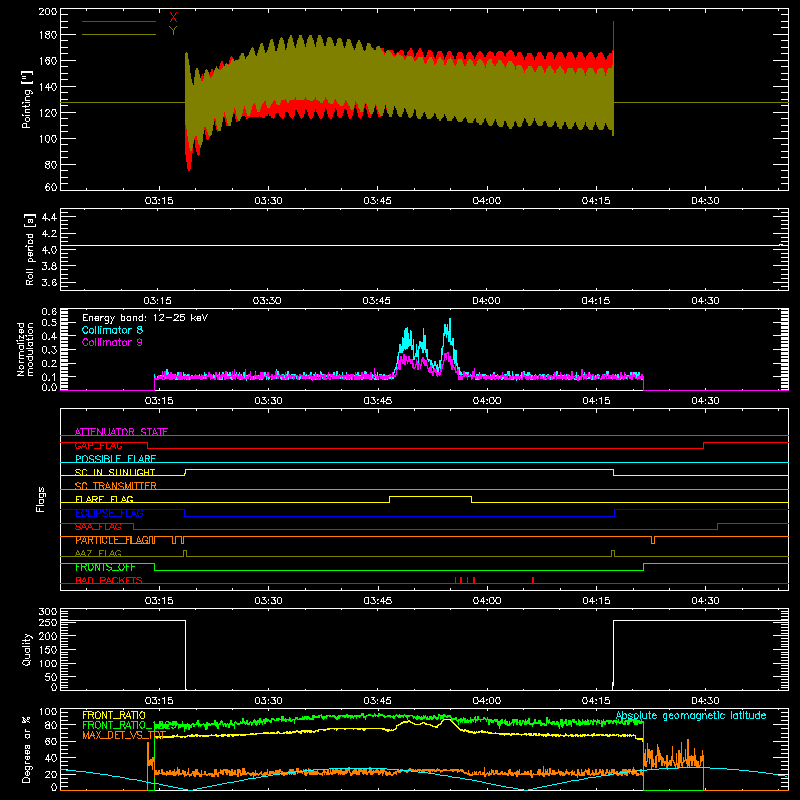Click the magenta 'Collimator 9' legend label
The image size is (800, 800).
(x=112, y=342)
